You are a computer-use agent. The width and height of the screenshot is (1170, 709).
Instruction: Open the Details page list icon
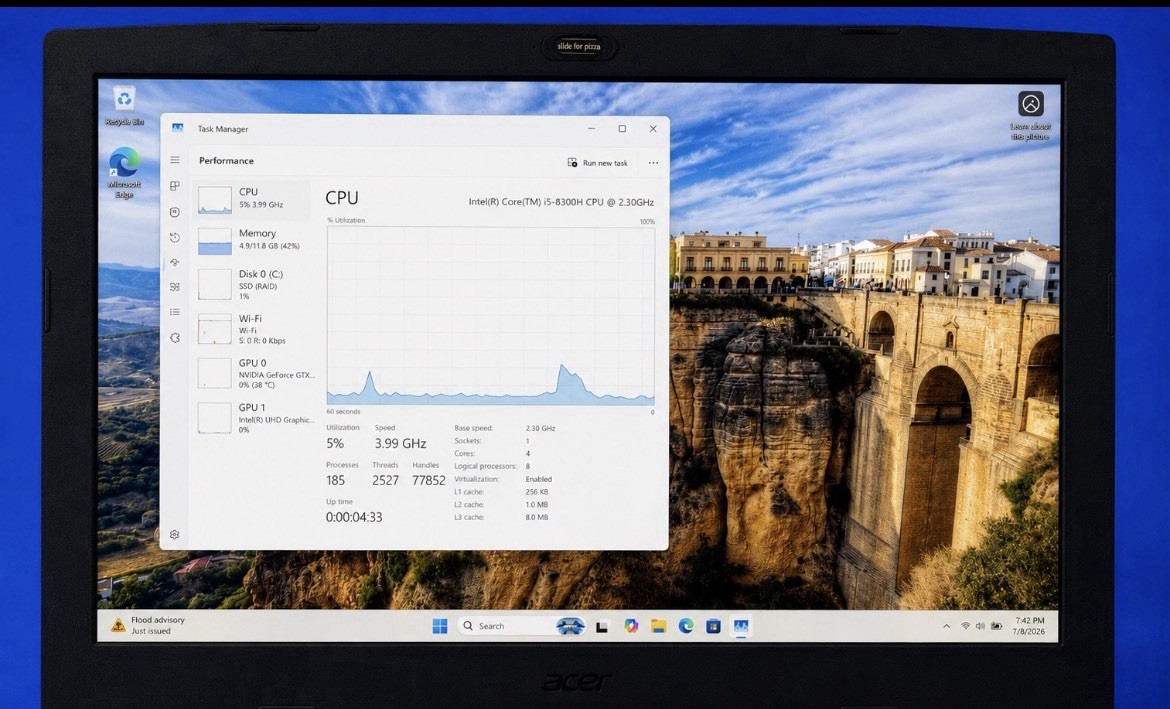click(175, 312)
